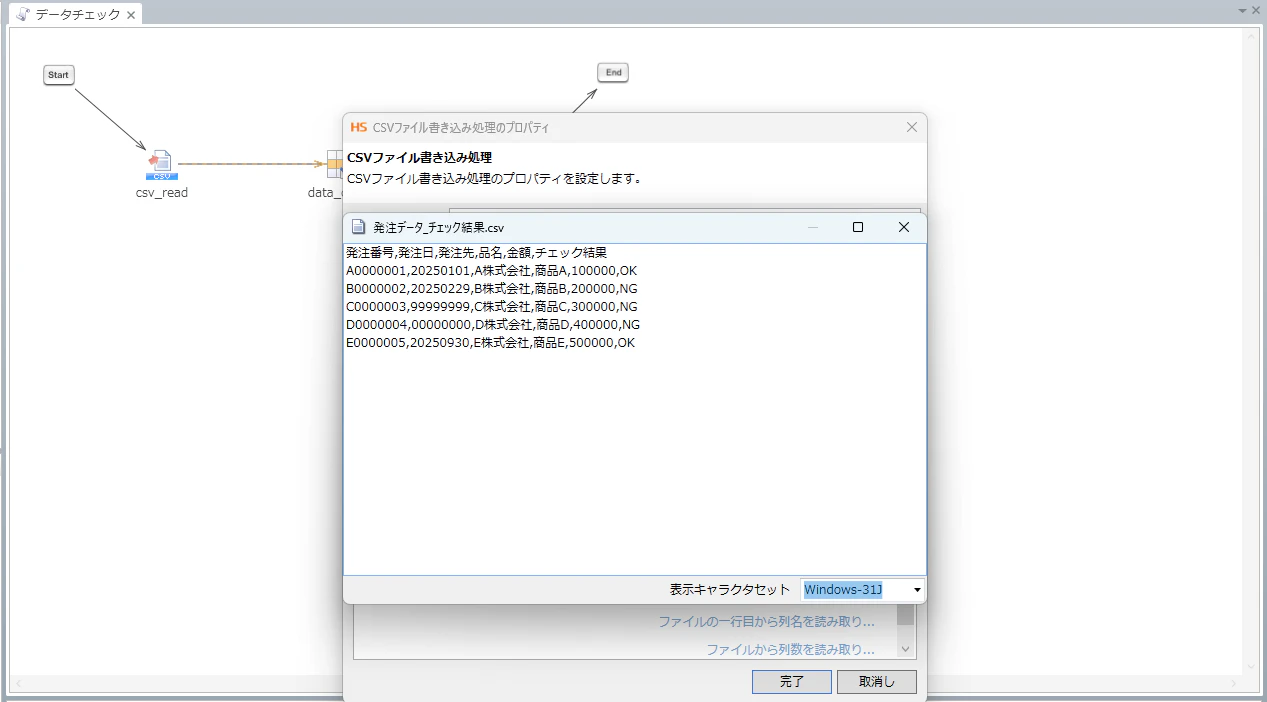Click the 完了 button
The height and width of the screenshot is (702, 1267).
pyautogui.click(x=792, y=682)
